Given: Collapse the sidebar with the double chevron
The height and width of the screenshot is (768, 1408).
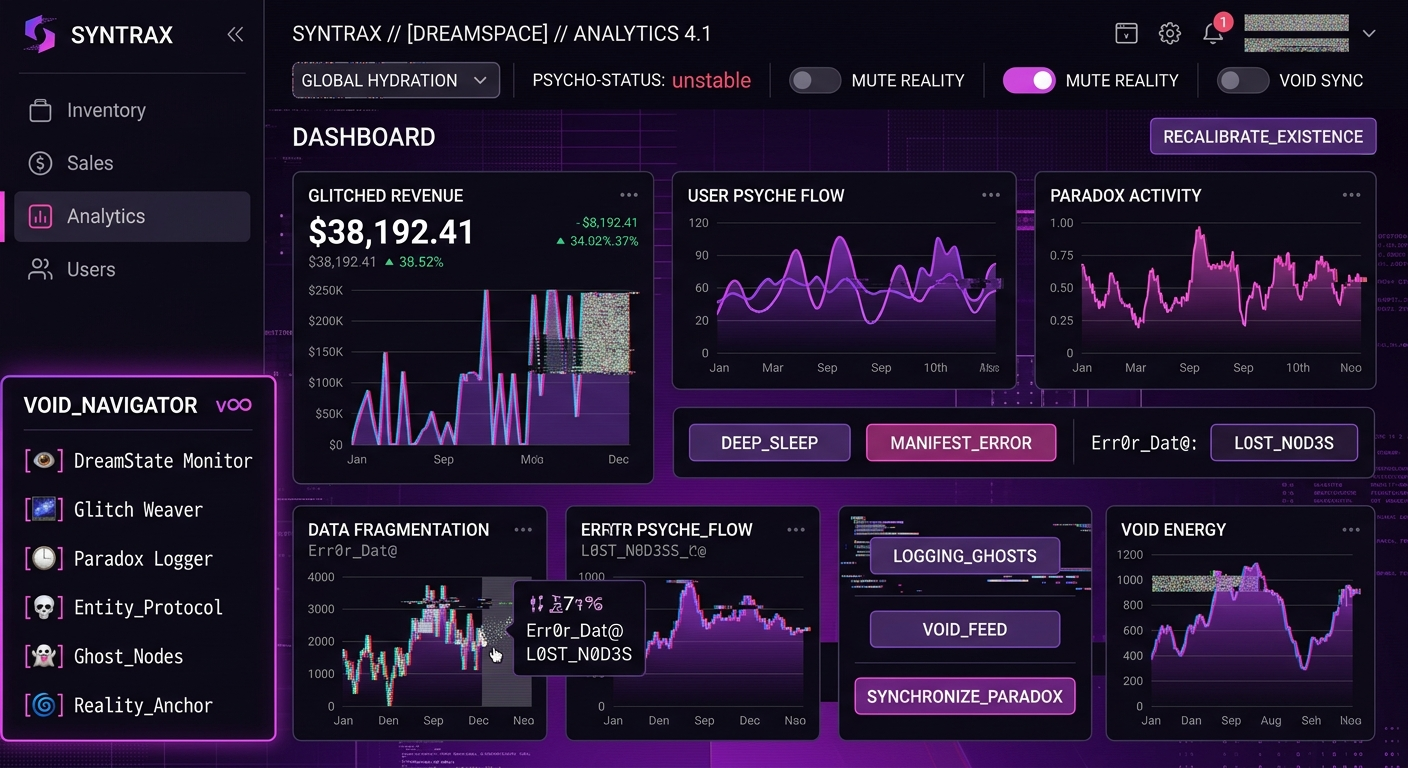Looking at the screenshot, I should (235, 33).
